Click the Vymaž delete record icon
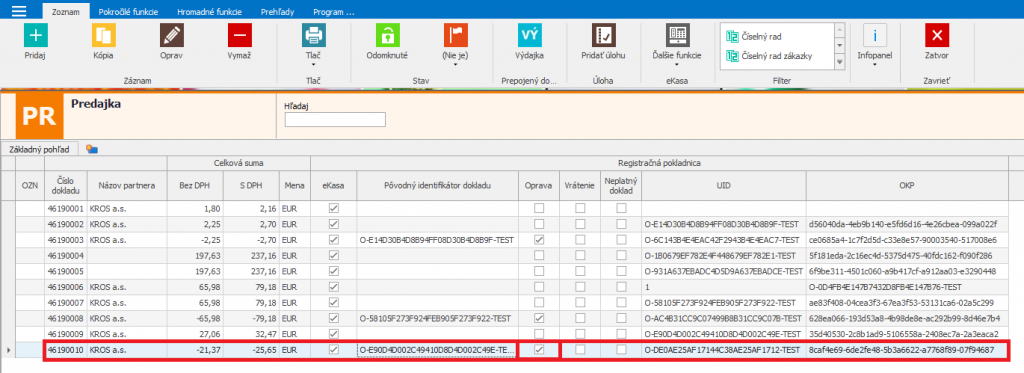 tap(239, 35)
